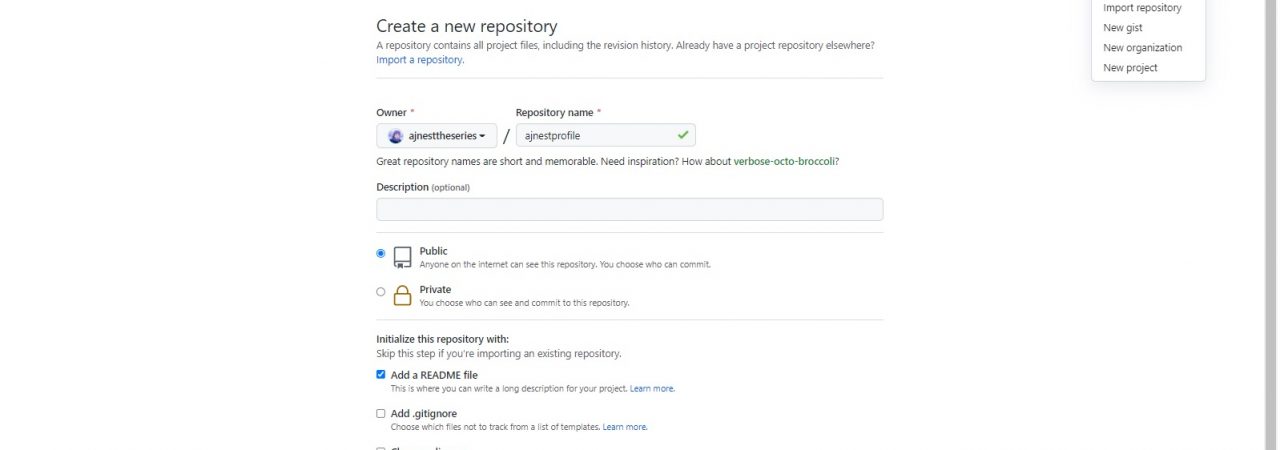Select New gist menu entry
The image size is (1280, 450).
pyautogui.click(x=1122, y=28)
